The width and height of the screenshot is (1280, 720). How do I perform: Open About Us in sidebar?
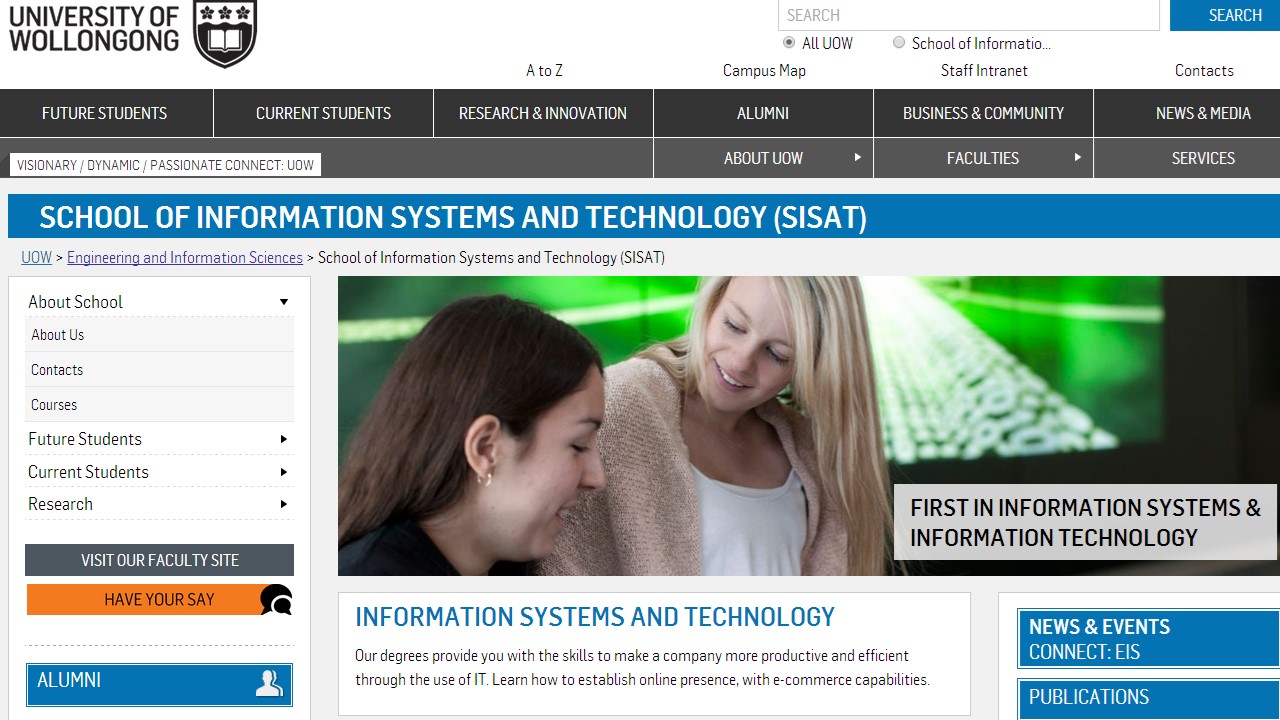160,335
